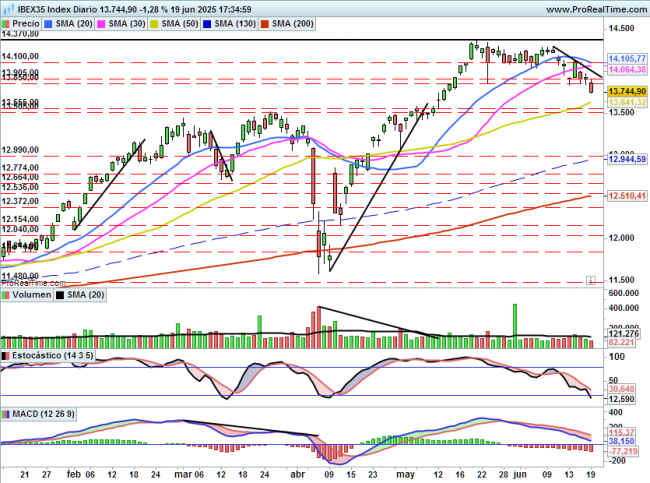Click the 12.774,00 level label
The image size is (650, 483).
coord(20,167)
